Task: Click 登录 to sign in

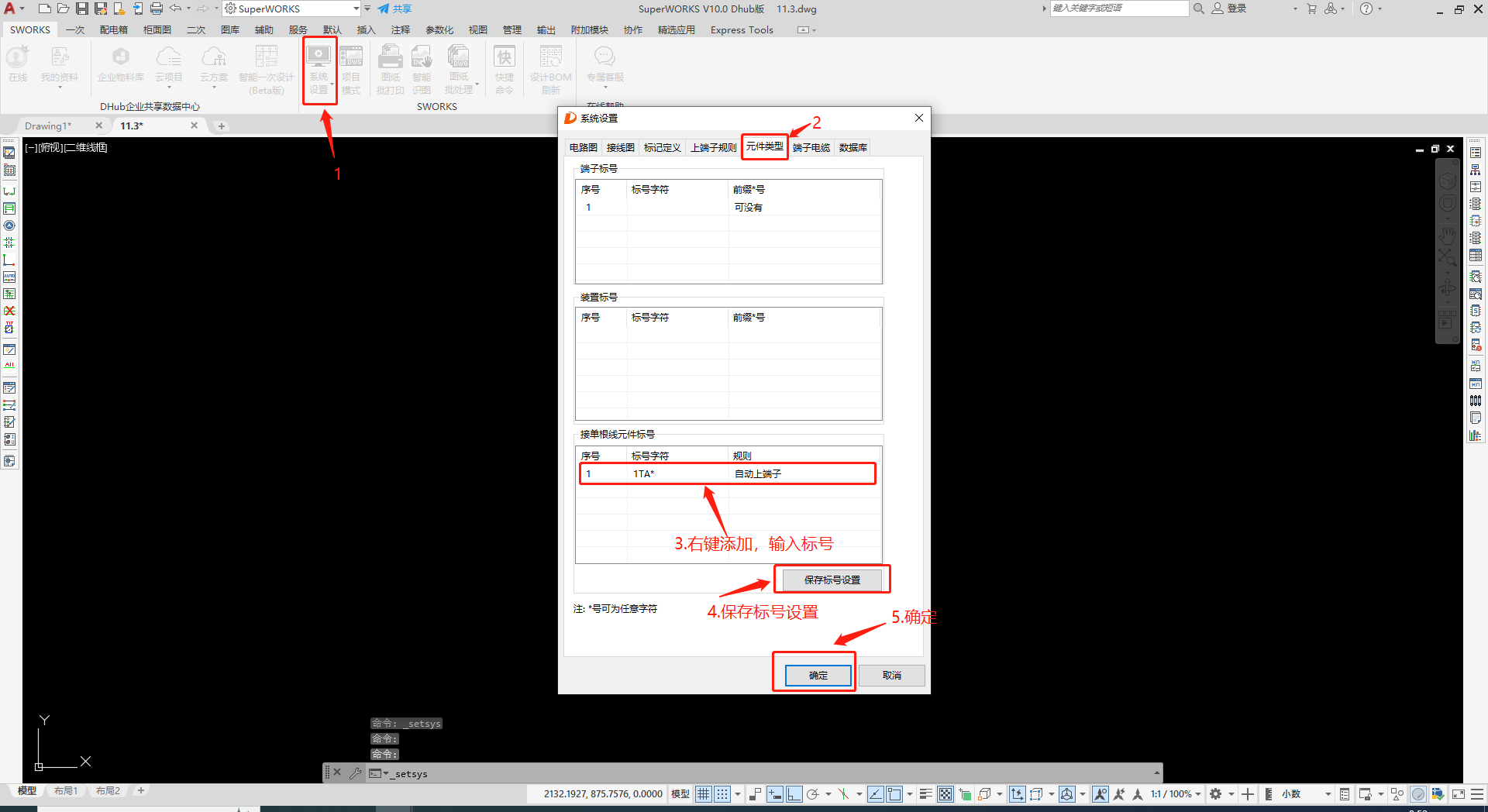Action: tap(1230, 9)
